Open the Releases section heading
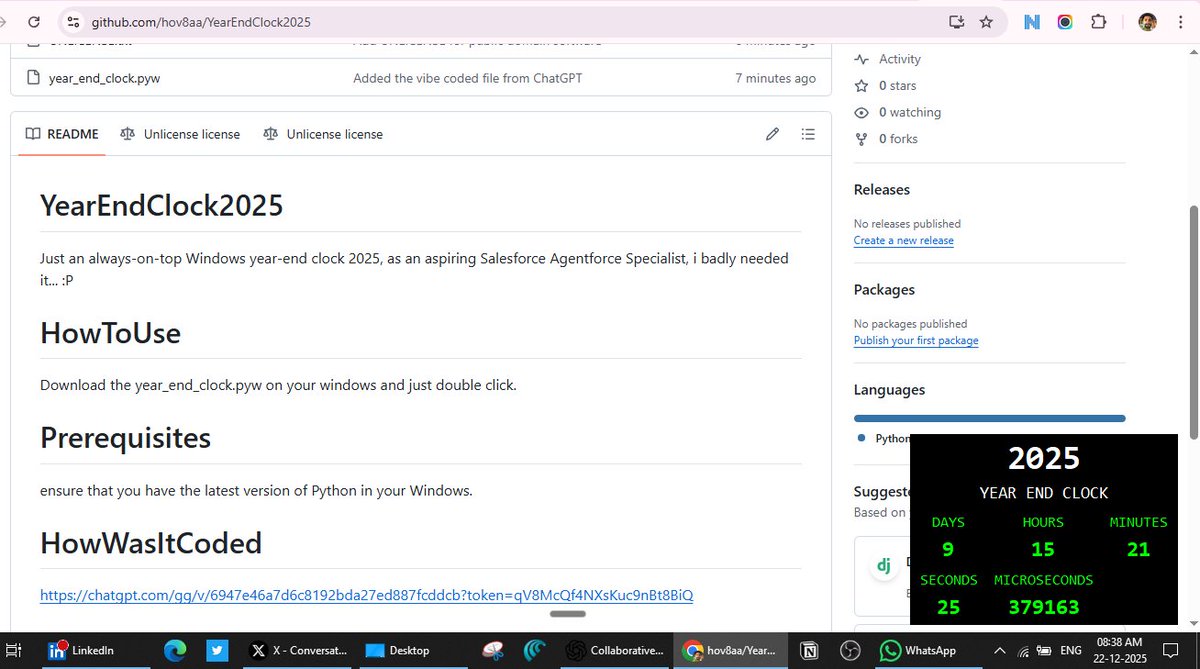The image size is (1200, 669). click(882, 189)
